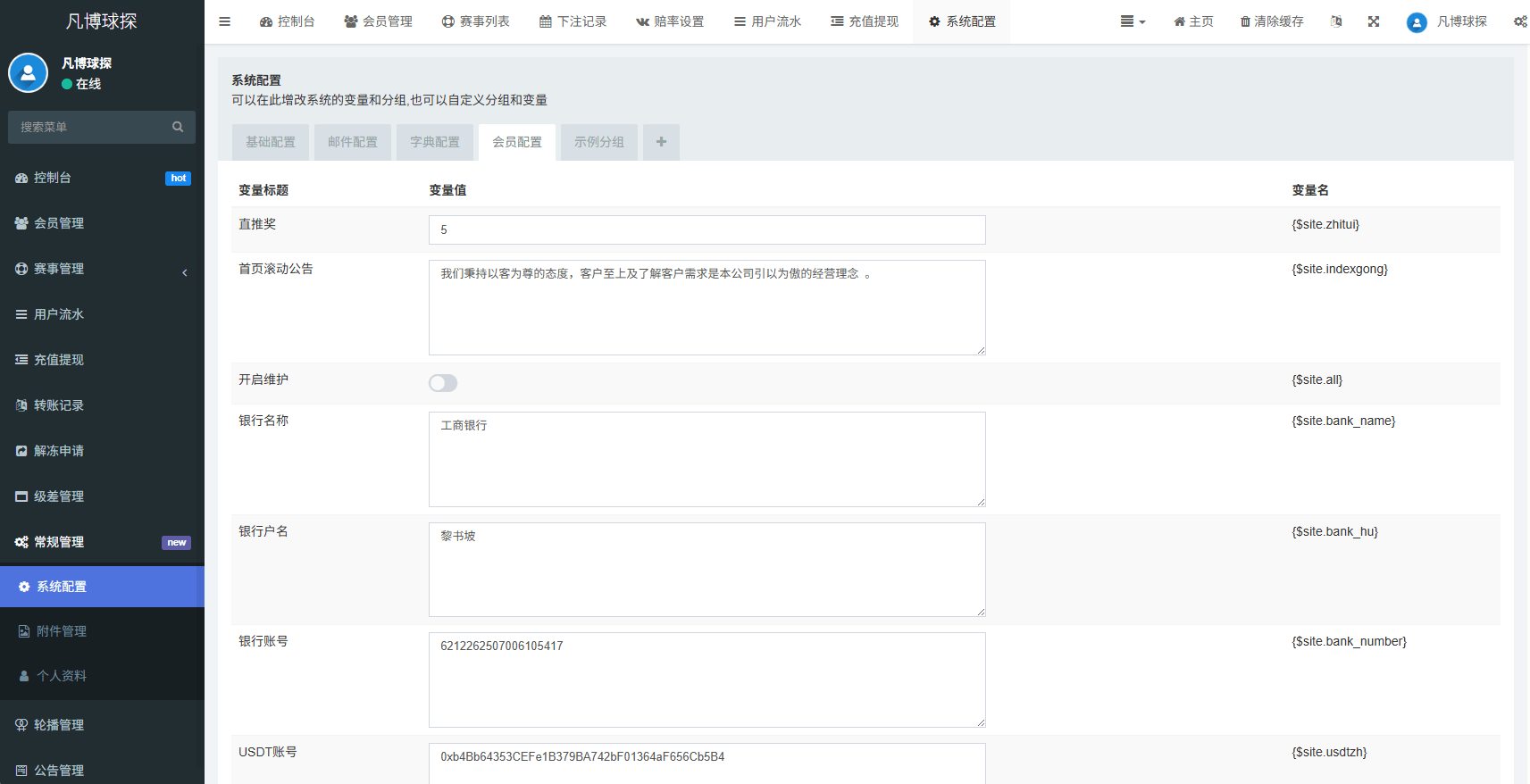This screenshot has height=784, width=1530.
Task: Click the language translate icon in top bar
Action: (x=1336, y=21)
